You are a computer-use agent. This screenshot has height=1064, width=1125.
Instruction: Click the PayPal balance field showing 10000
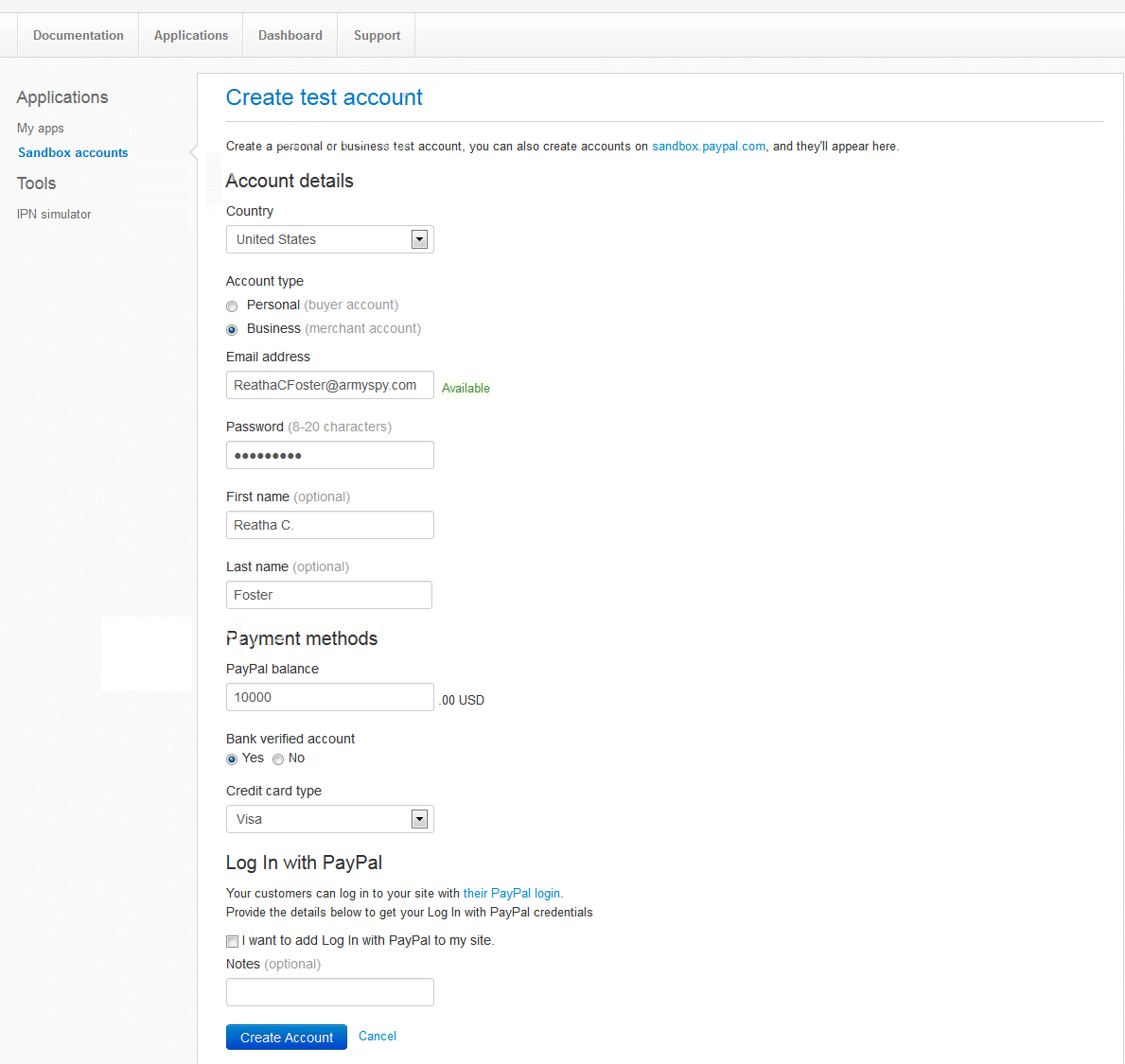coord(330,697)
